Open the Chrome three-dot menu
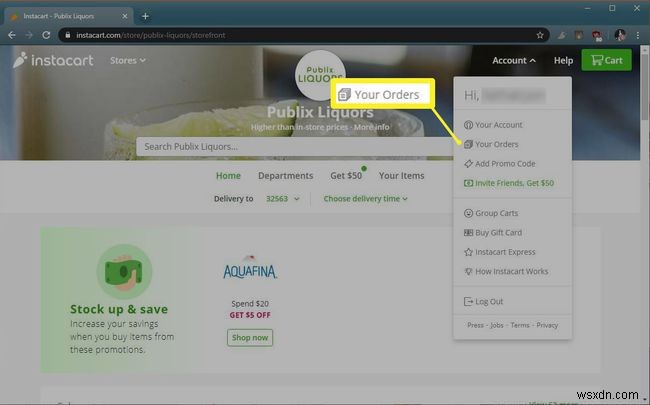 coord(638,35)
